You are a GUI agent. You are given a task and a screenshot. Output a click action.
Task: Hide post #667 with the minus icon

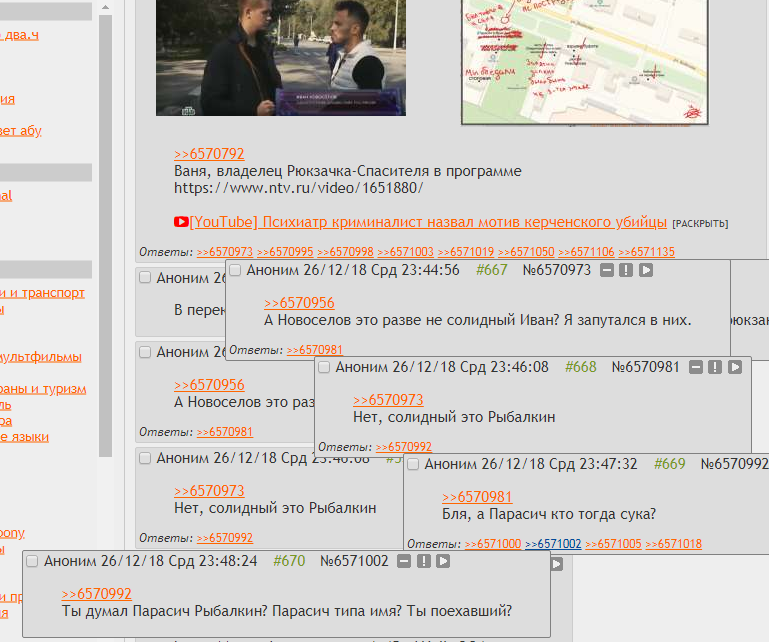[607, 270]
